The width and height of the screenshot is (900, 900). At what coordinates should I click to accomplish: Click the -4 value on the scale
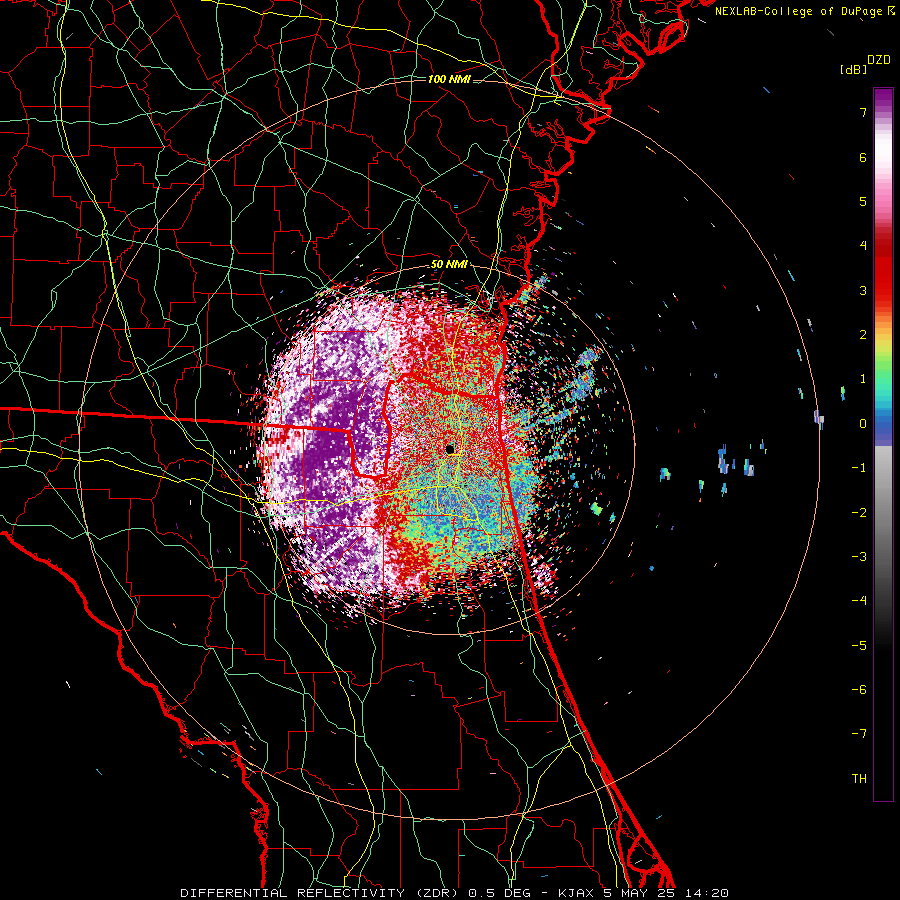tap(859, 600)
